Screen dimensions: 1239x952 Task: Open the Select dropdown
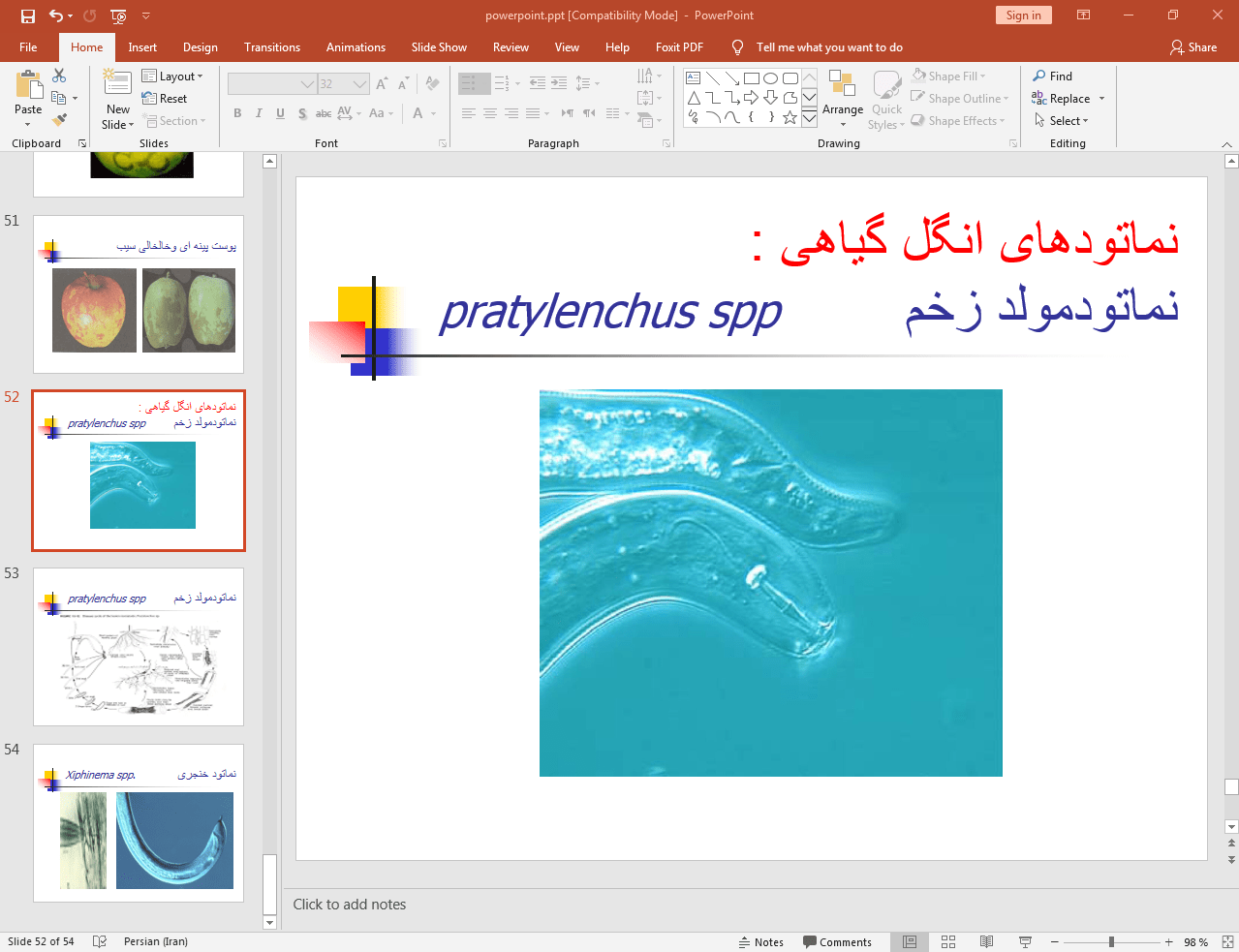pyautogui.click(x=1062, y=121)
